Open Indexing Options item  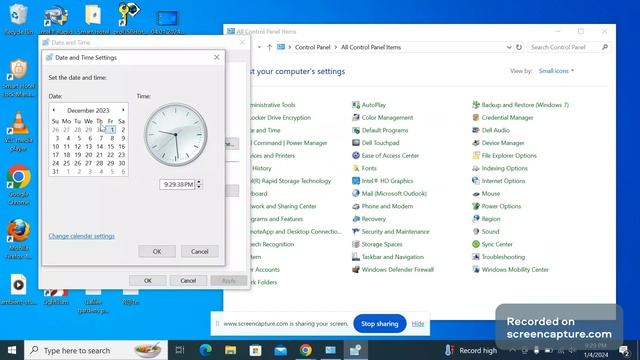500,168
